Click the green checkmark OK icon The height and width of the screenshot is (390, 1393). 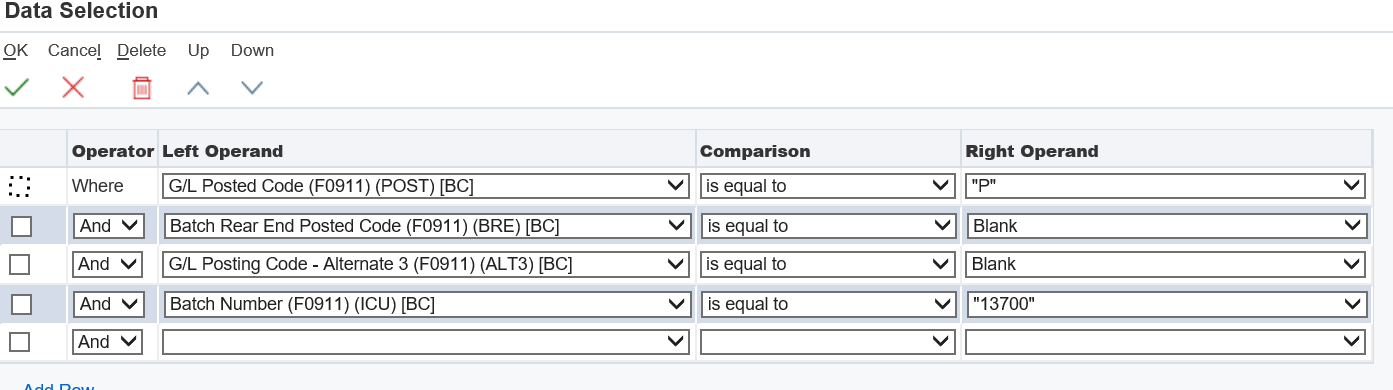click(17, 88)
